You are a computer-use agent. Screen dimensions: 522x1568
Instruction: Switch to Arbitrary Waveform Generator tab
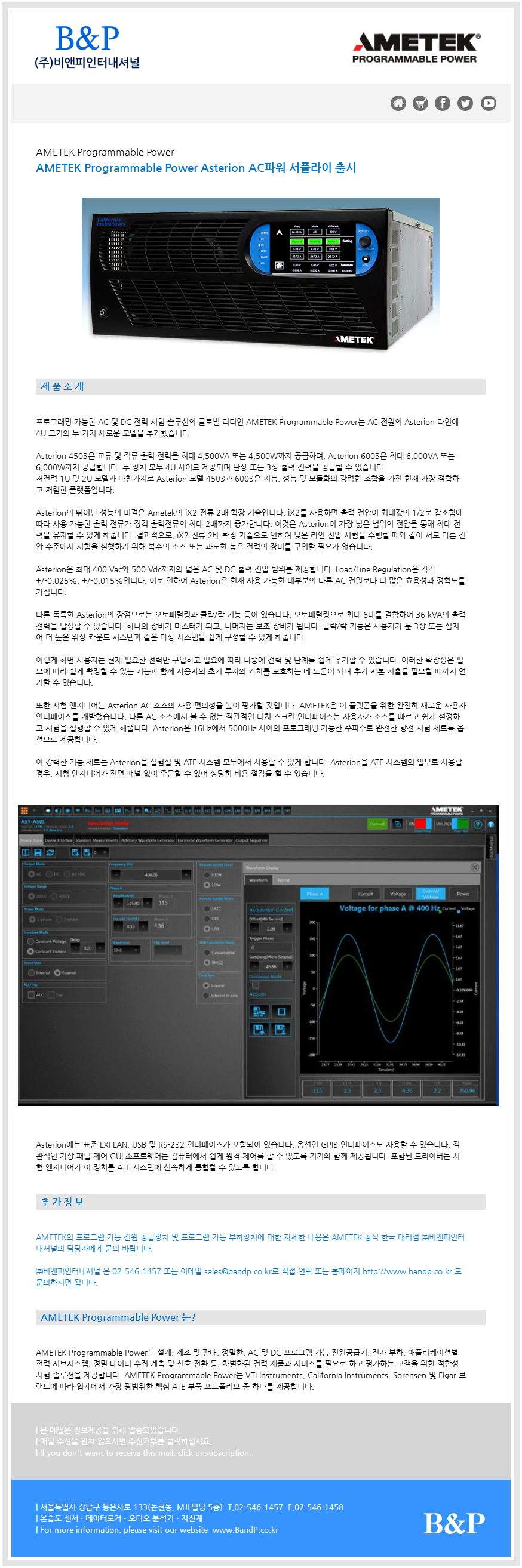point(148,840)
